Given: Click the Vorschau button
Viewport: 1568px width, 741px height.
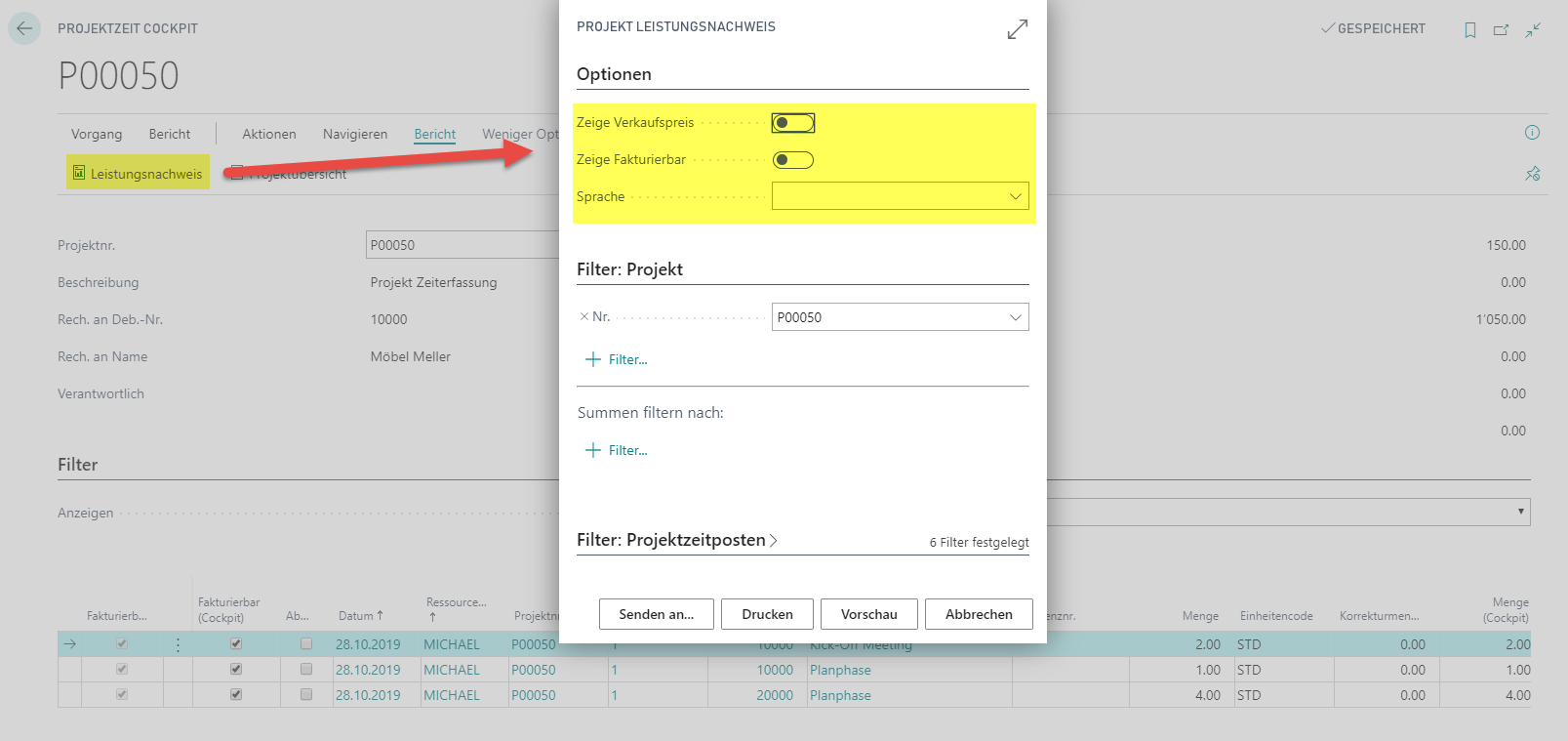Looking at the screenshot, I should pos(869,614).
